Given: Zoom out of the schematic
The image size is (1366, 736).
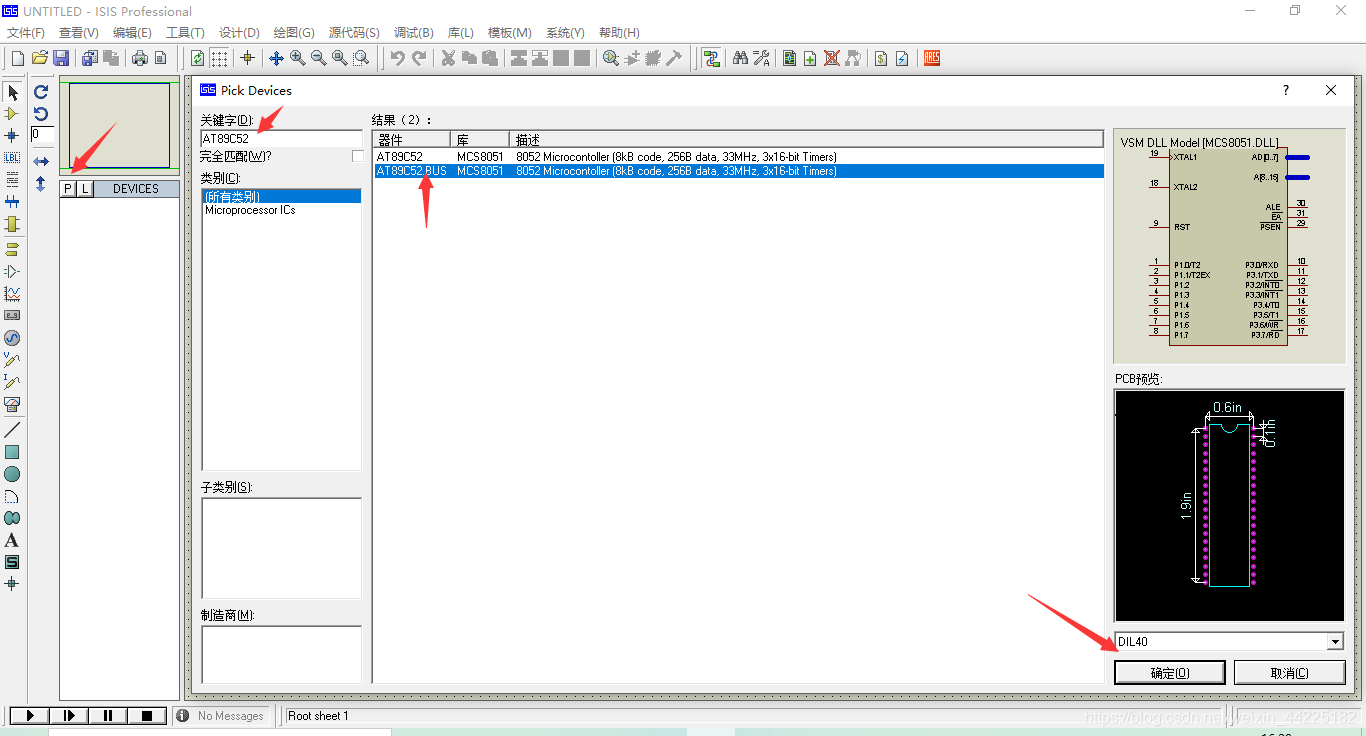Looking at the screenshot, I should (x=318, y=58).
